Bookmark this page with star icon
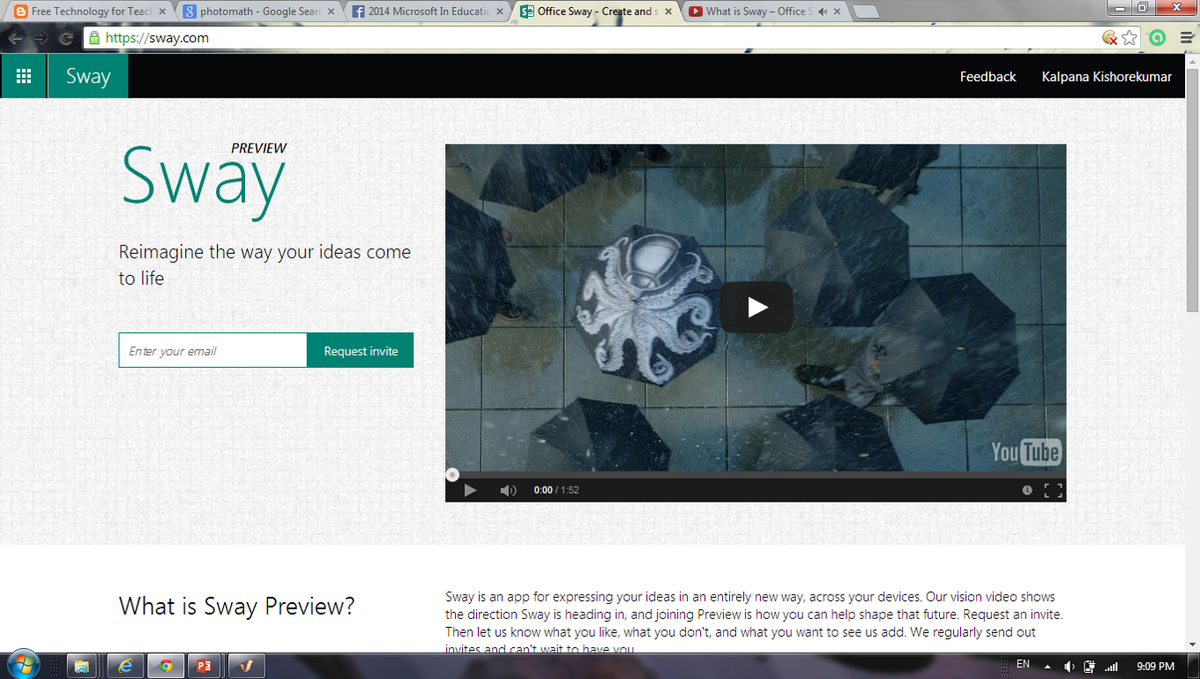Viewport: 1200px width, 679px height. 1130,38
